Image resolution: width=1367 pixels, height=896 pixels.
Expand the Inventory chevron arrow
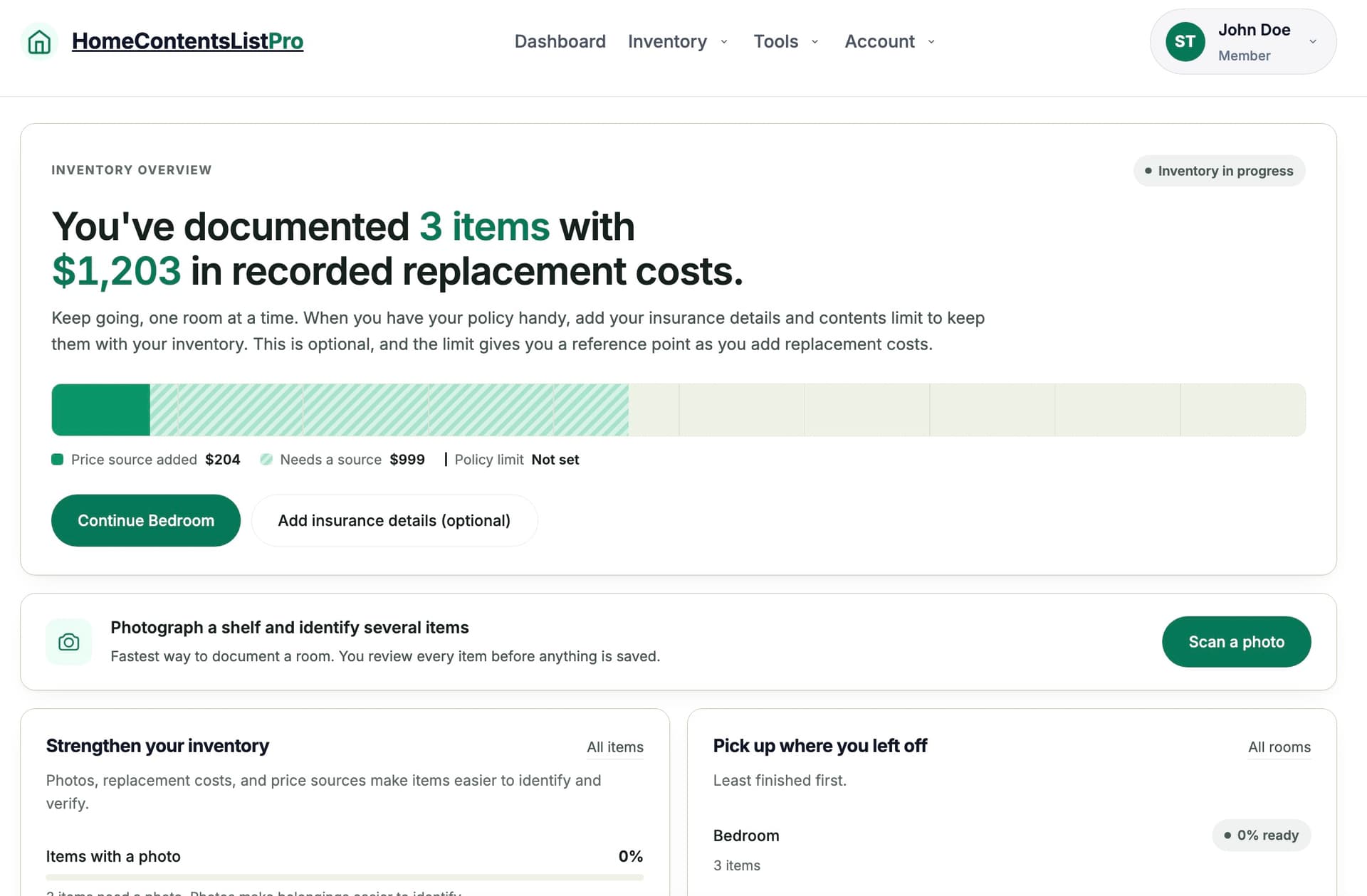(724, 42)
